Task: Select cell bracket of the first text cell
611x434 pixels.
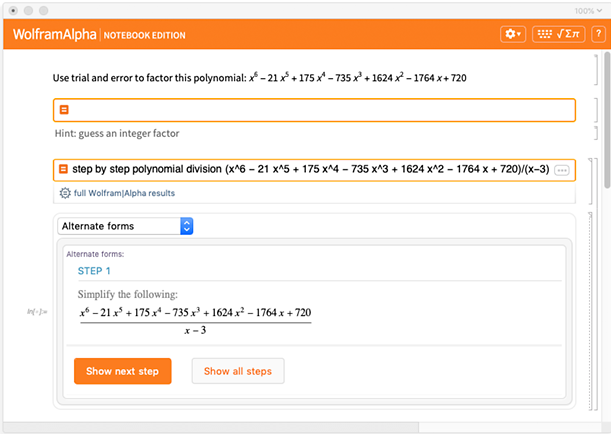Action: click(596, 70)
